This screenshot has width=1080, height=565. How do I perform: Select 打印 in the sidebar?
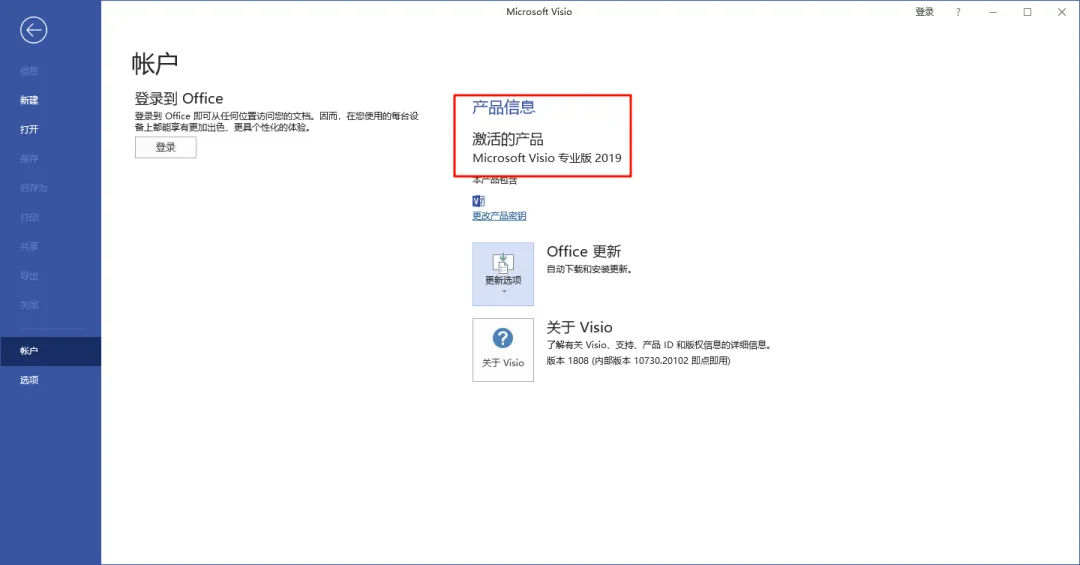click(29, 218)
